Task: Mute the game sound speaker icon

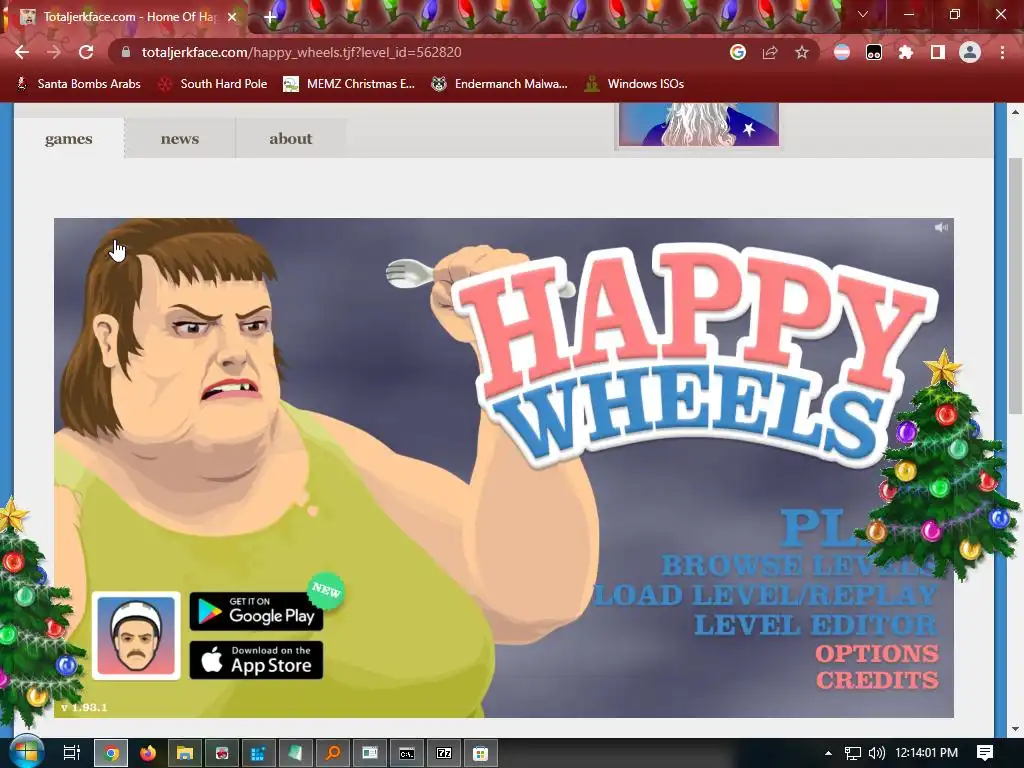Action: coord(941,227)
